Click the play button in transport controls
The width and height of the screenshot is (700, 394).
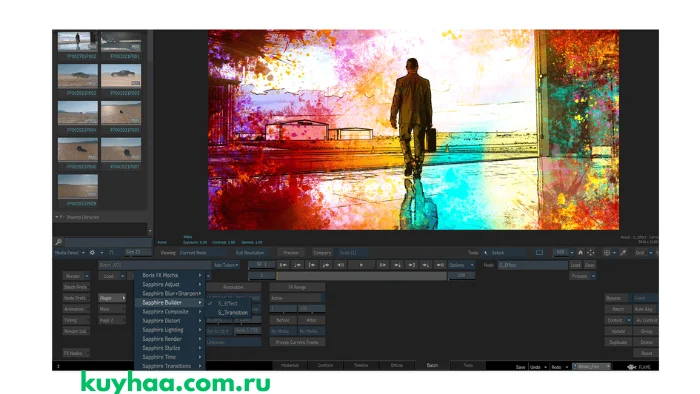coord(361,265)
